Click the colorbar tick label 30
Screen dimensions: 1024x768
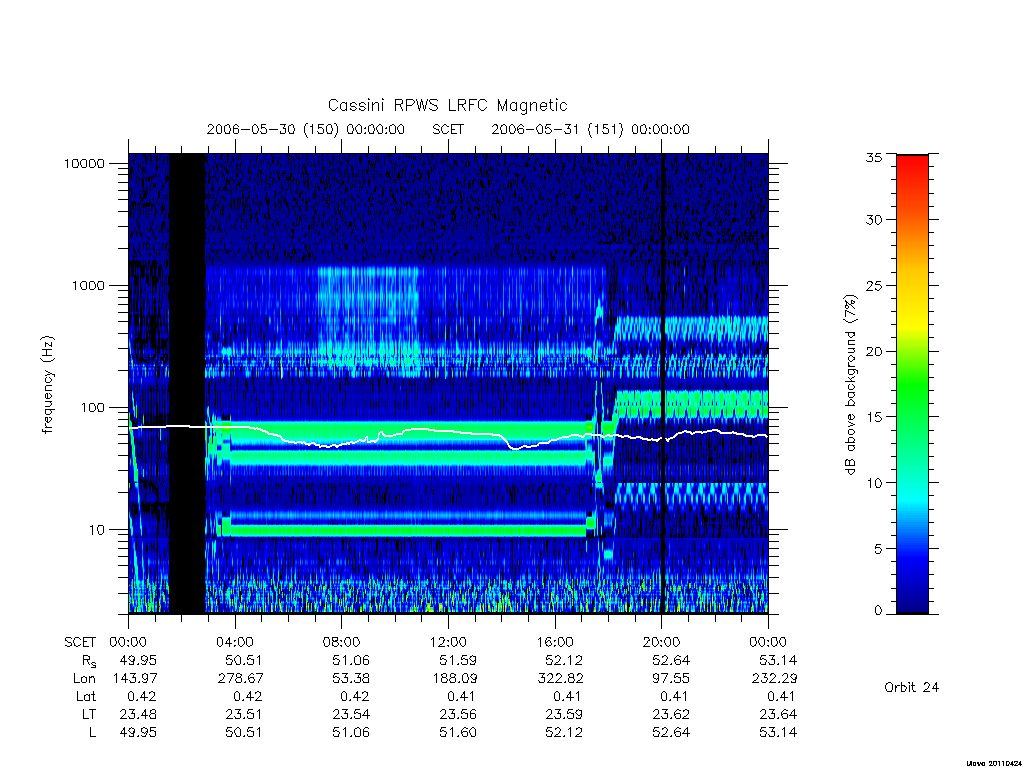click(873, 220)
